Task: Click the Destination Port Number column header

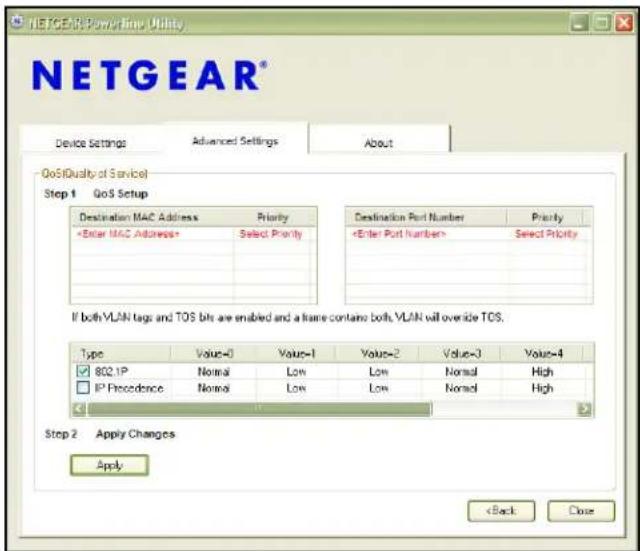Action: point(427,217)
